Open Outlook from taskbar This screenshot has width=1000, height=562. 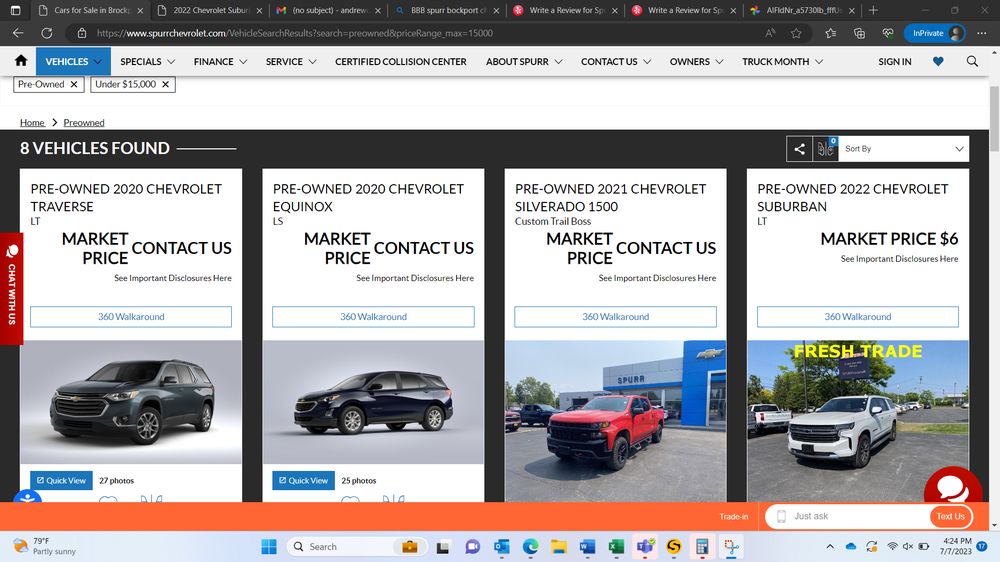point(501,547)
